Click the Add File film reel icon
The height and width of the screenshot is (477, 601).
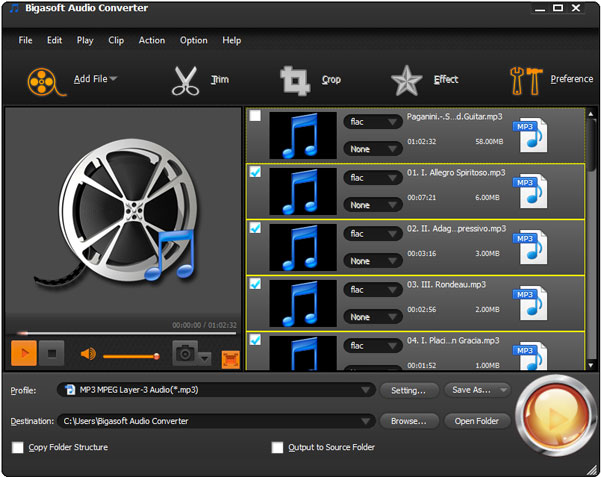point(45,82)
